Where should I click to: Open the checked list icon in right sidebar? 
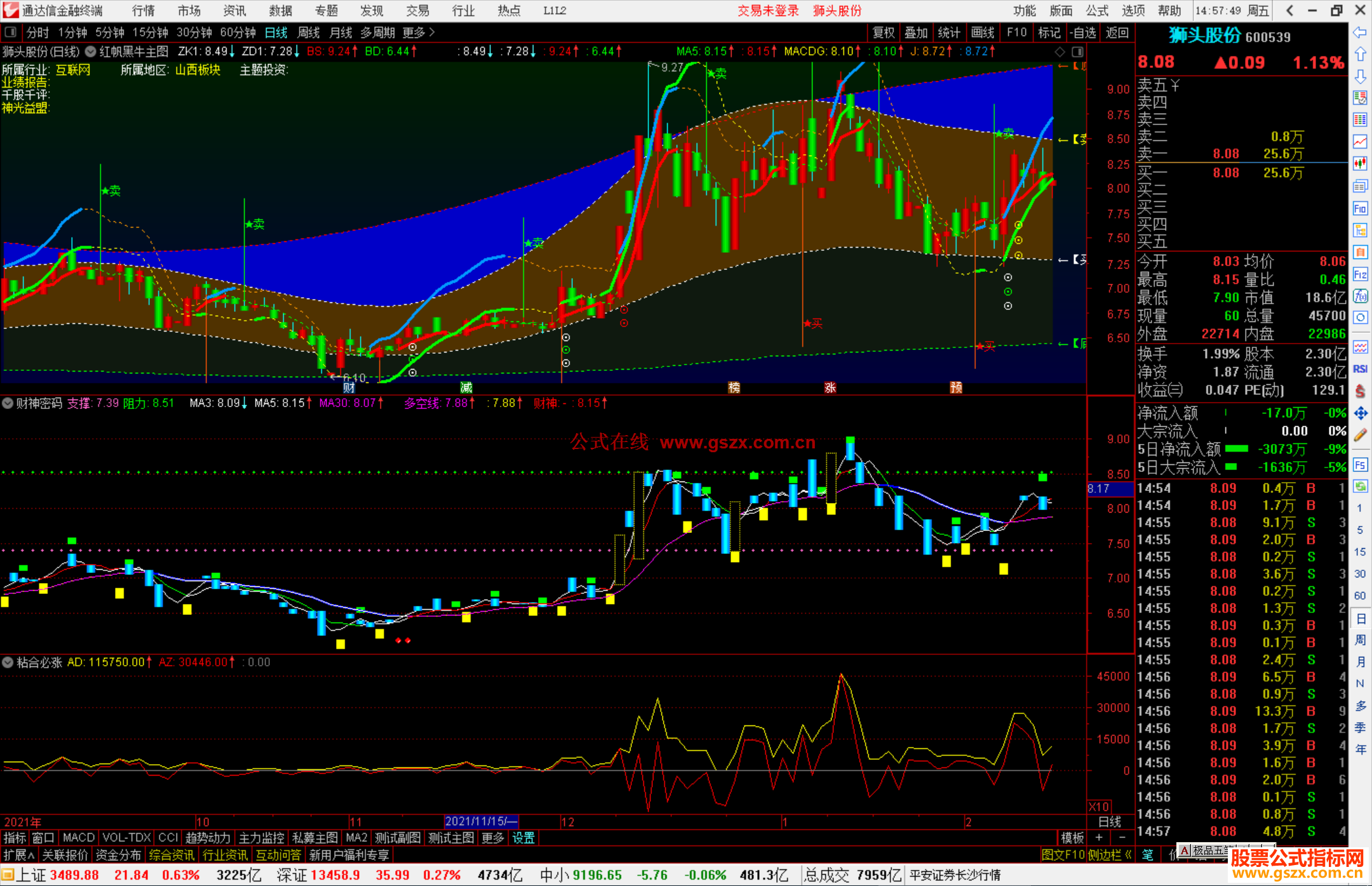pyautogui.click(x=1360, y=98)
